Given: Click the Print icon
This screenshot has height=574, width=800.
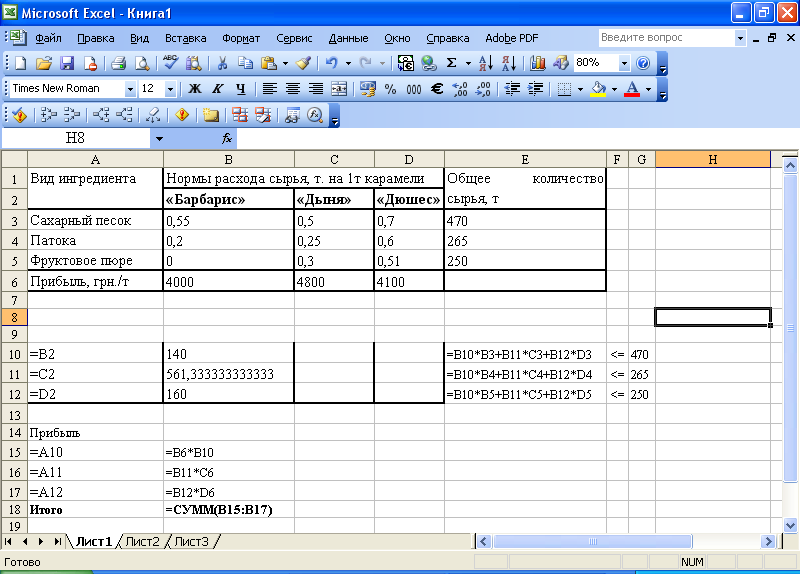Looking at the screenshot, I should pos(118,63).
